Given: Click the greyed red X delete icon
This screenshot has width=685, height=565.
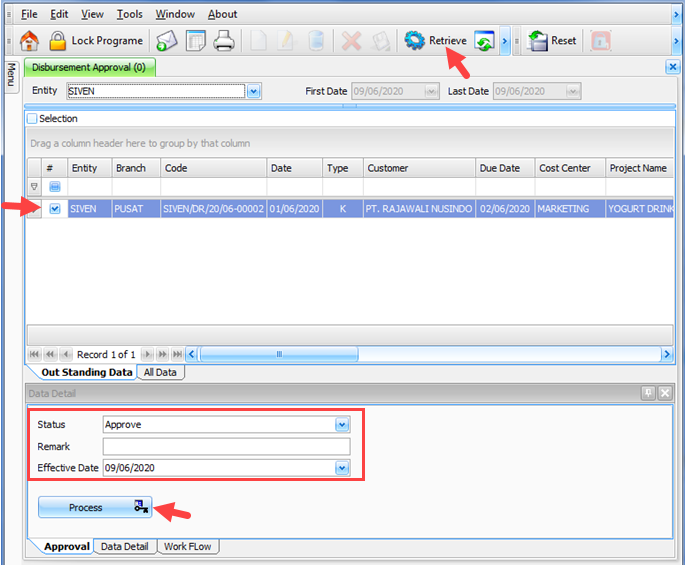Looking at the screenshot, I should pos(351,41).
